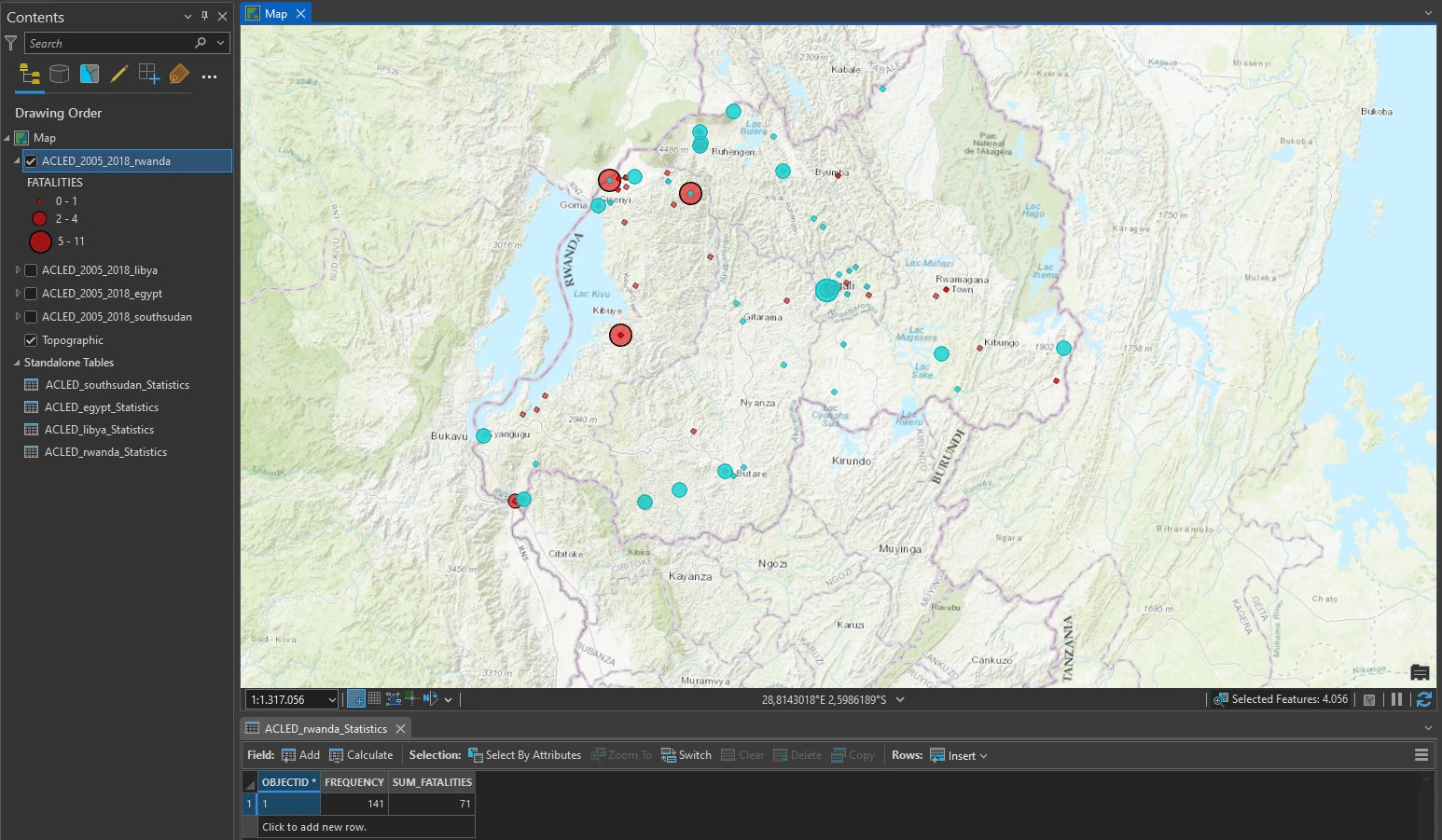Click Switch selection button
Viewport: 1442px width, 840px height.
(686, 755)
